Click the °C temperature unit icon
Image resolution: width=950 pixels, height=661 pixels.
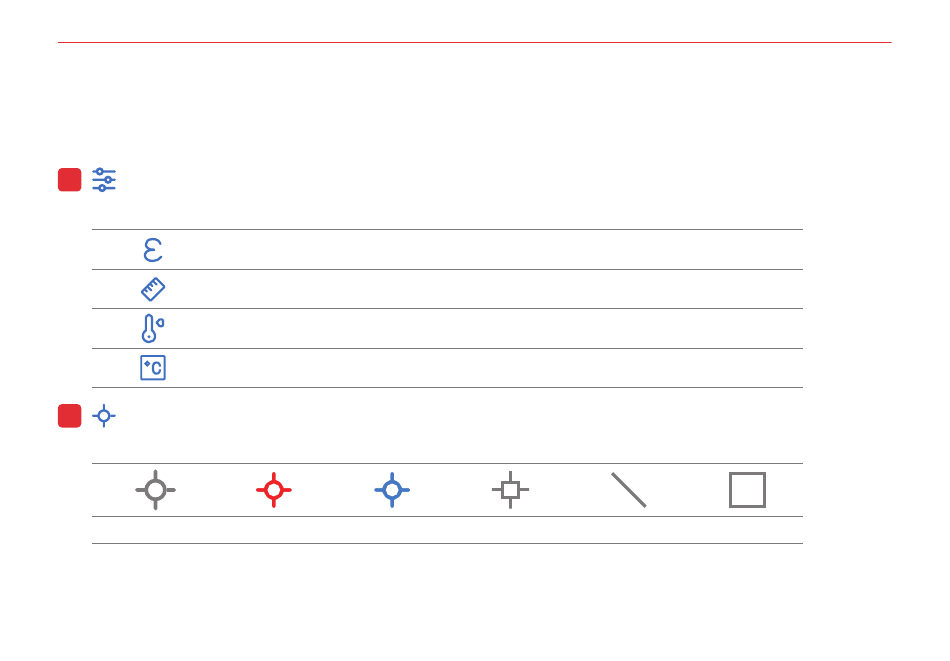tap(153, 368)
